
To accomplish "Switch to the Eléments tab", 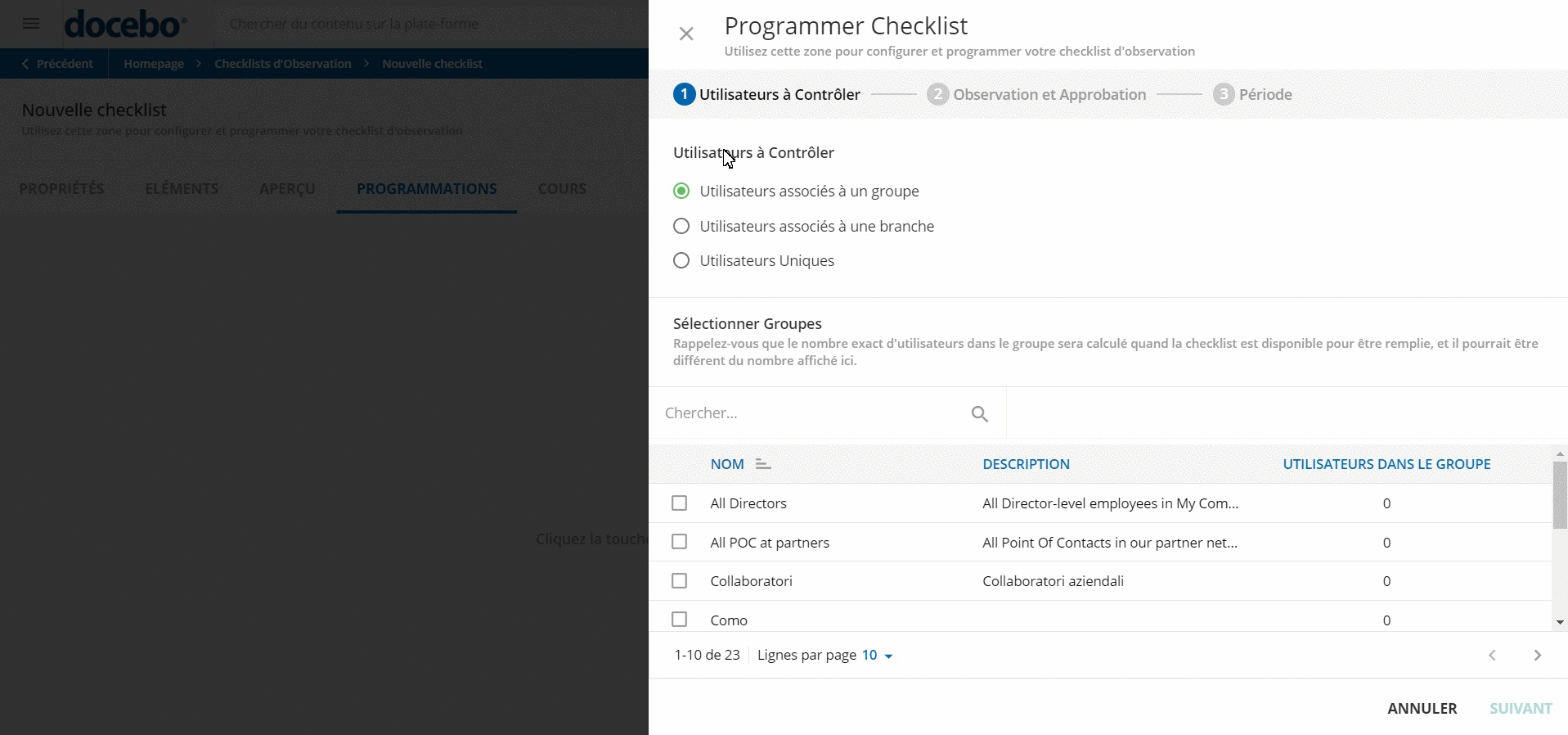I will (182, 189).
